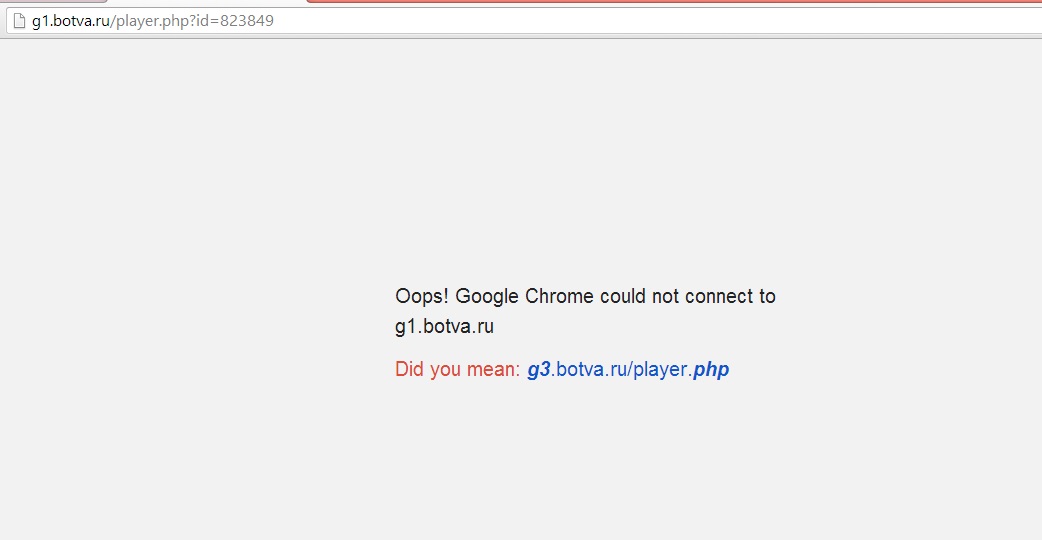Click the "g1.botva.ru" domain in the address bar
This screenshot has height=540, width=1042.
[69, 20]
